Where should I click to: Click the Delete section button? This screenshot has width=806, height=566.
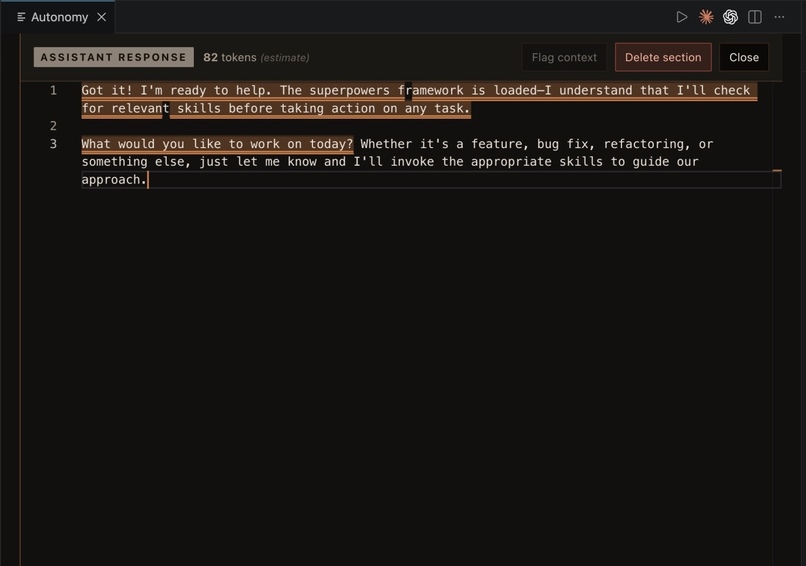pyautogui.click(x=663, y=57)
